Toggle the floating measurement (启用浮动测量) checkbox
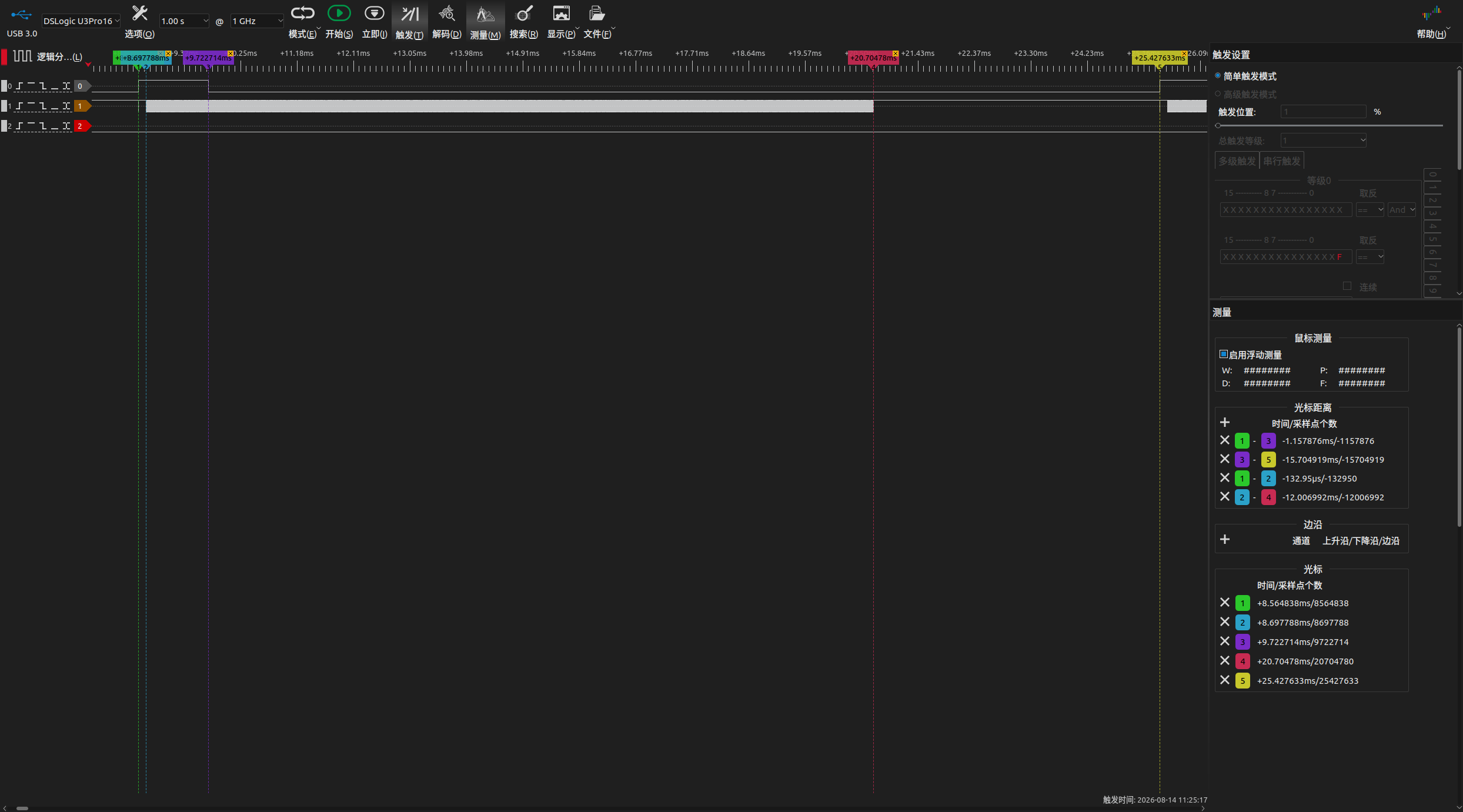Screen dimensions: 1463x812 pyautogui.click(x=1224, y=355)
